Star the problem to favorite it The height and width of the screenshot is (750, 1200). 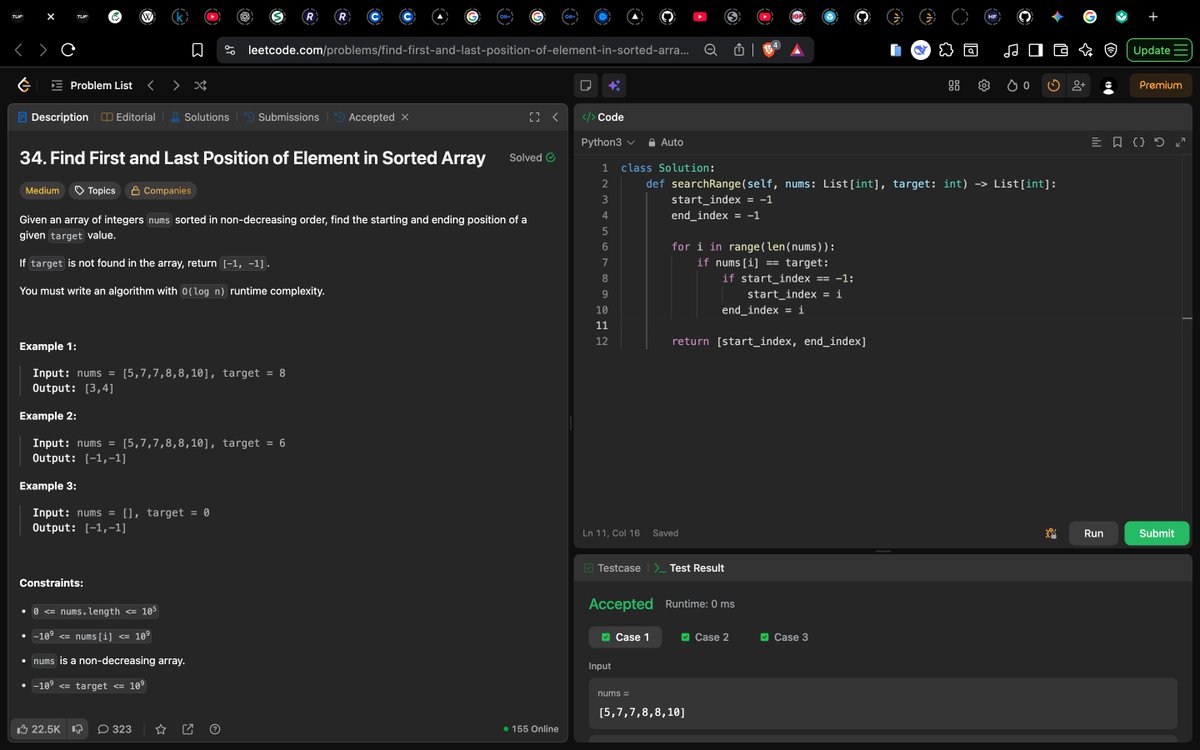pyautogui.click(x=161, y=729)
